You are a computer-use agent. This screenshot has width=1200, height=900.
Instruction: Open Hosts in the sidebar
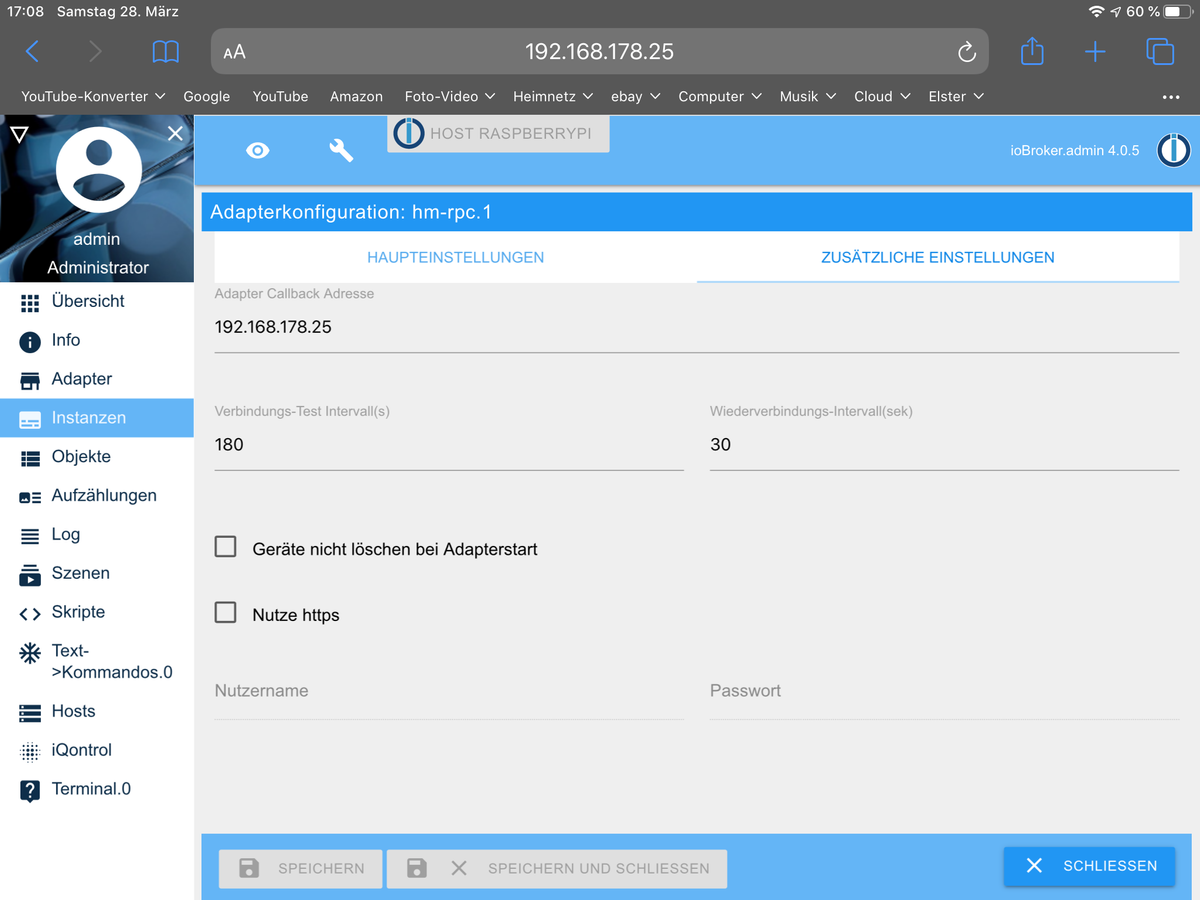click(x=96, y=711)
